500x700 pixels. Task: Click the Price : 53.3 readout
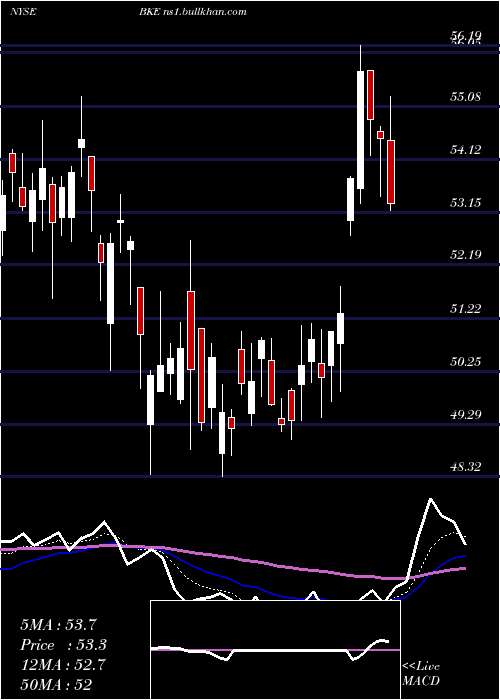tap(64, 645)
